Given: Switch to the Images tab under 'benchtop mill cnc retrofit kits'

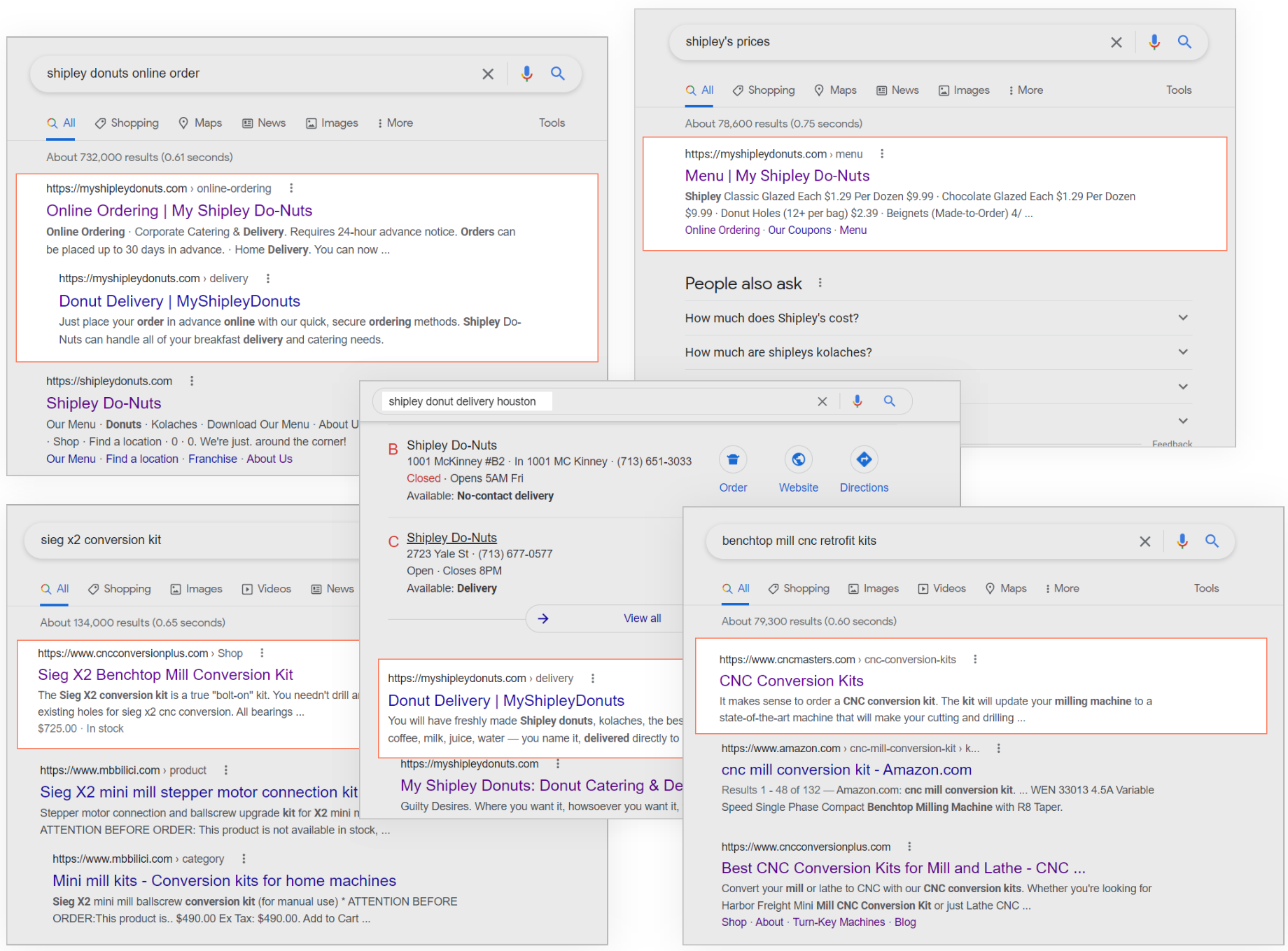Looking at the screenshot, I should [x=873, y=588].
